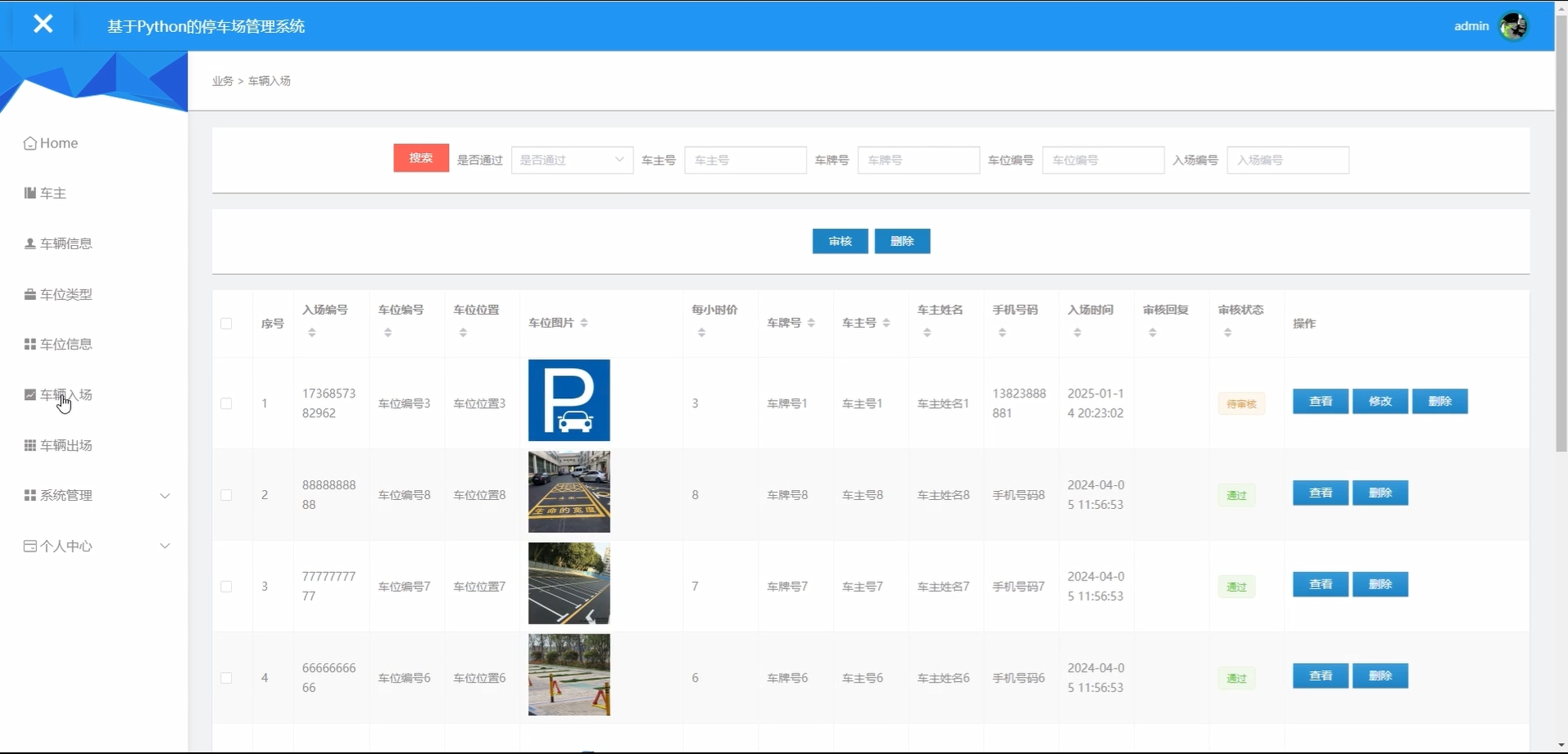Sort by 入场时间 column arrows
This screenshot has width=1568, height=754.
click(x=1078, y=333)
